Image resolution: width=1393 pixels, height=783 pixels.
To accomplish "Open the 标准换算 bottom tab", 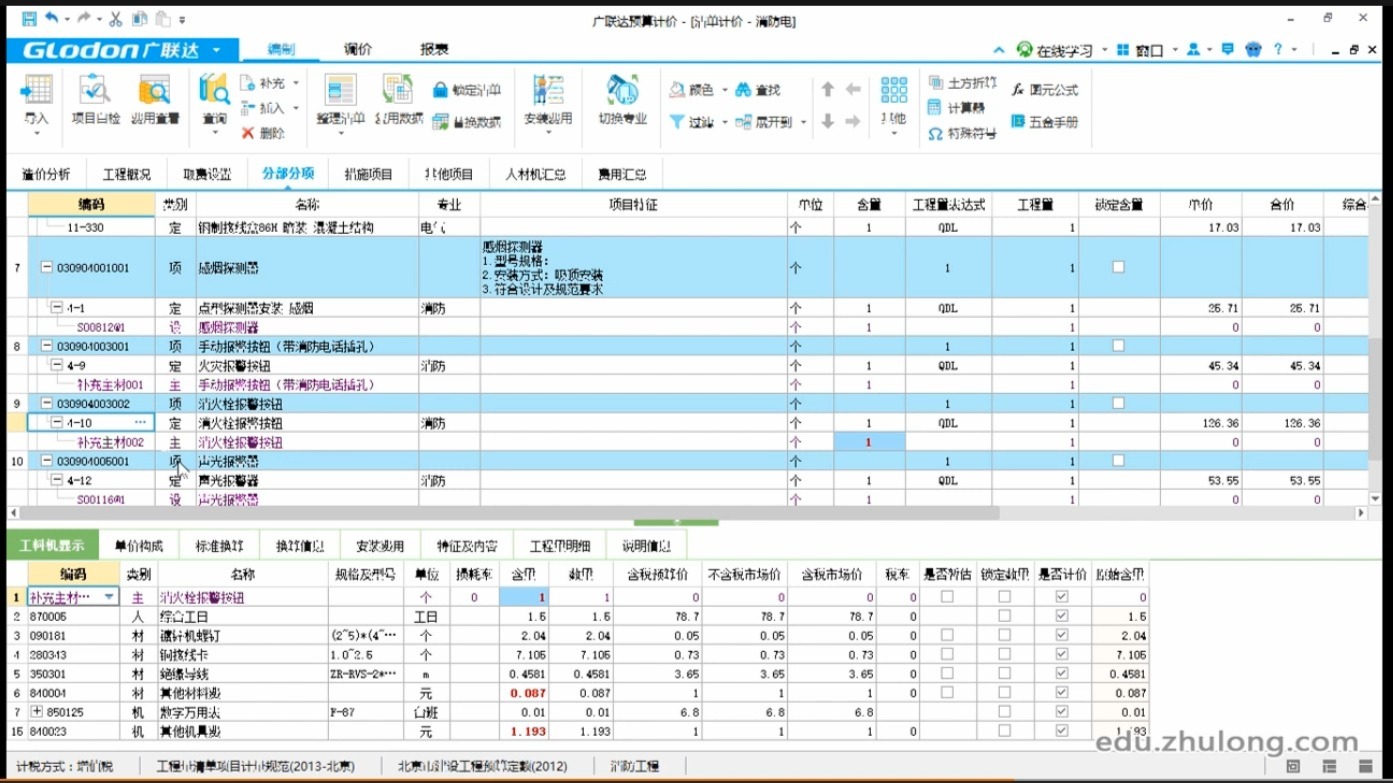I will point(219,546).
